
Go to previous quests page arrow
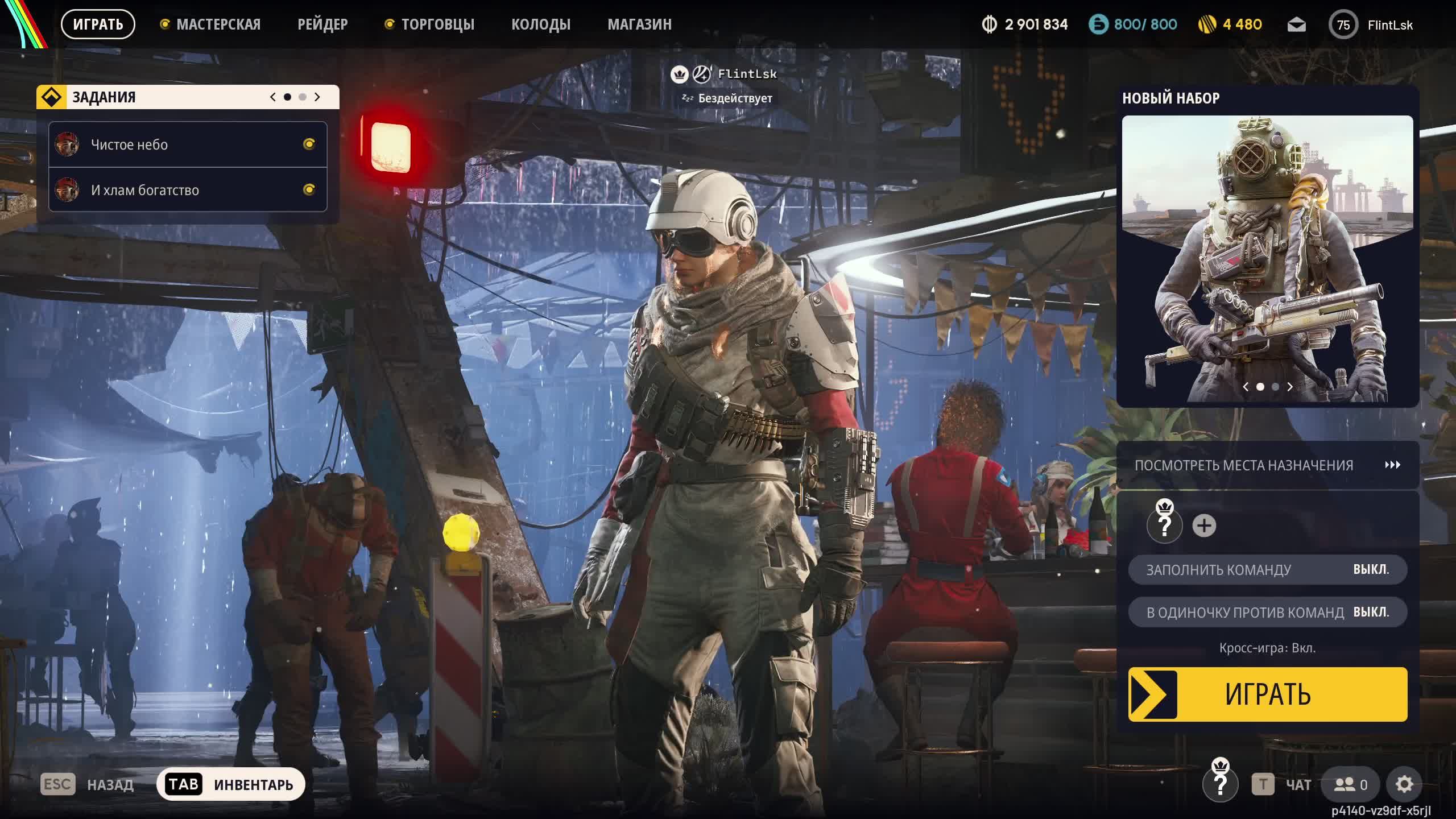(273, 97)
